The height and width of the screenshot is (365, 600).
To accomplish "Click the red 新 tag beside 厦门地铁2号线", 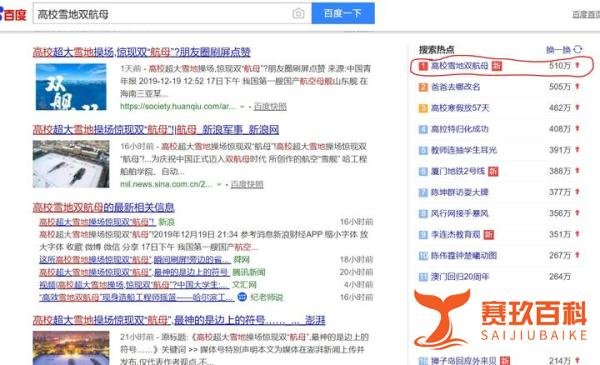I will 493,171.
